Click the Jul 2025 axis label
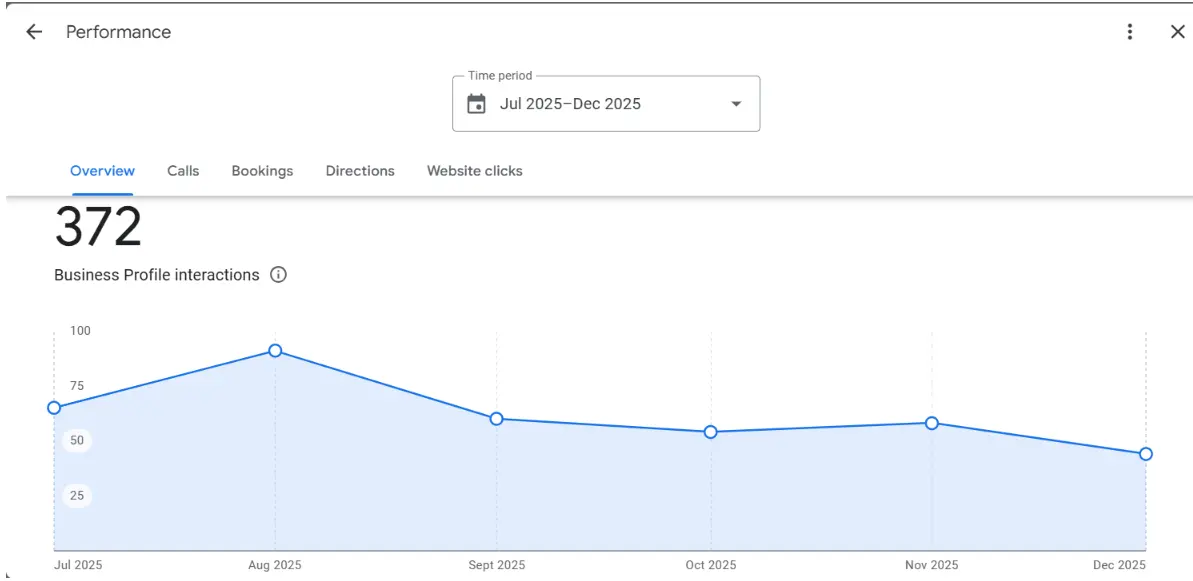 click(x=78, y=565)
